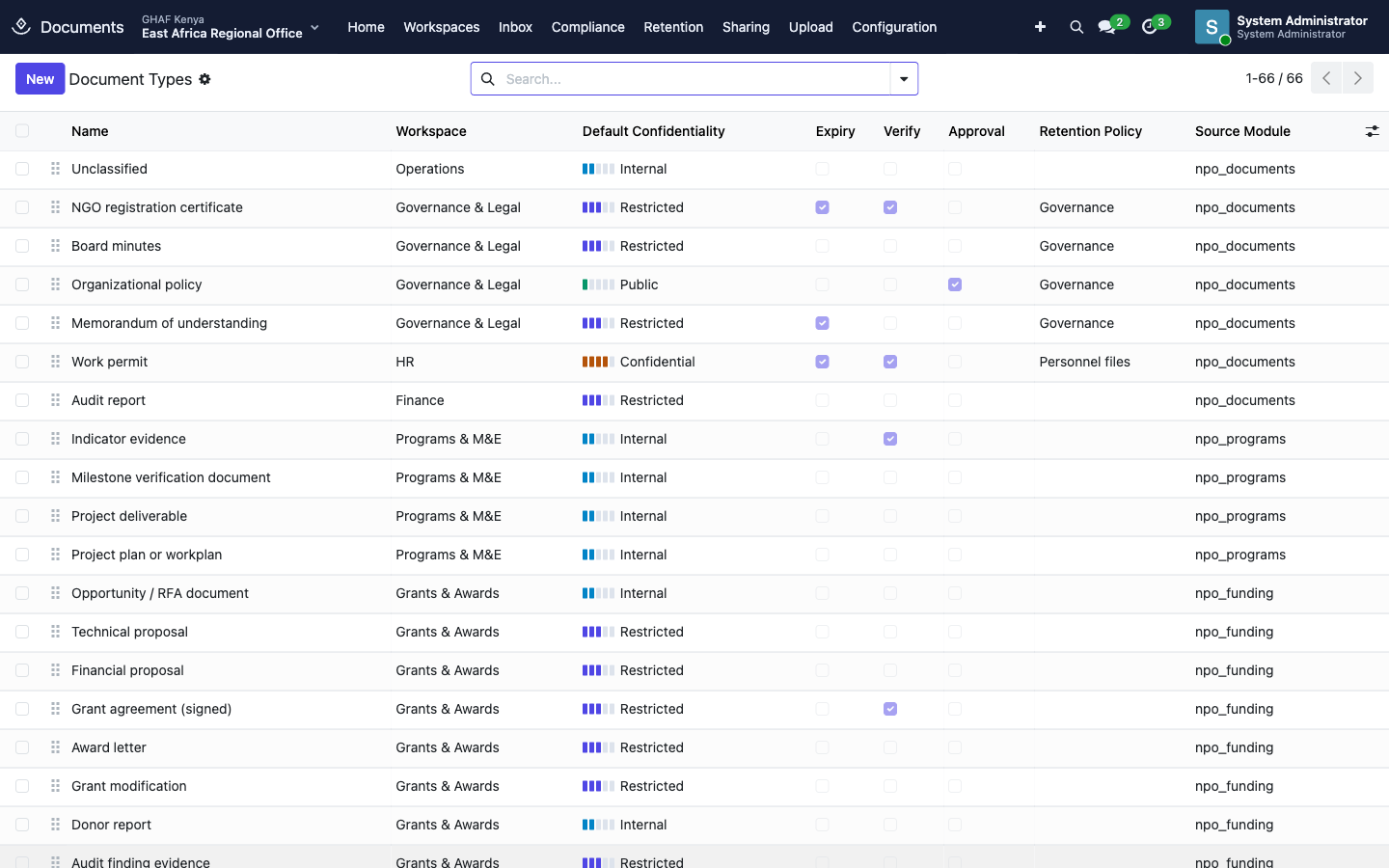Focus the Search input field
This screenshot has height=868, width=1389.
pyautogui.click(x=694, y=79)
